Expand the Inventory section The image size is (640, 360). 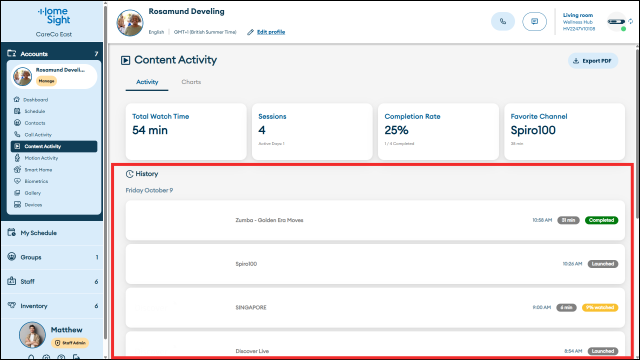click(52, 306)
